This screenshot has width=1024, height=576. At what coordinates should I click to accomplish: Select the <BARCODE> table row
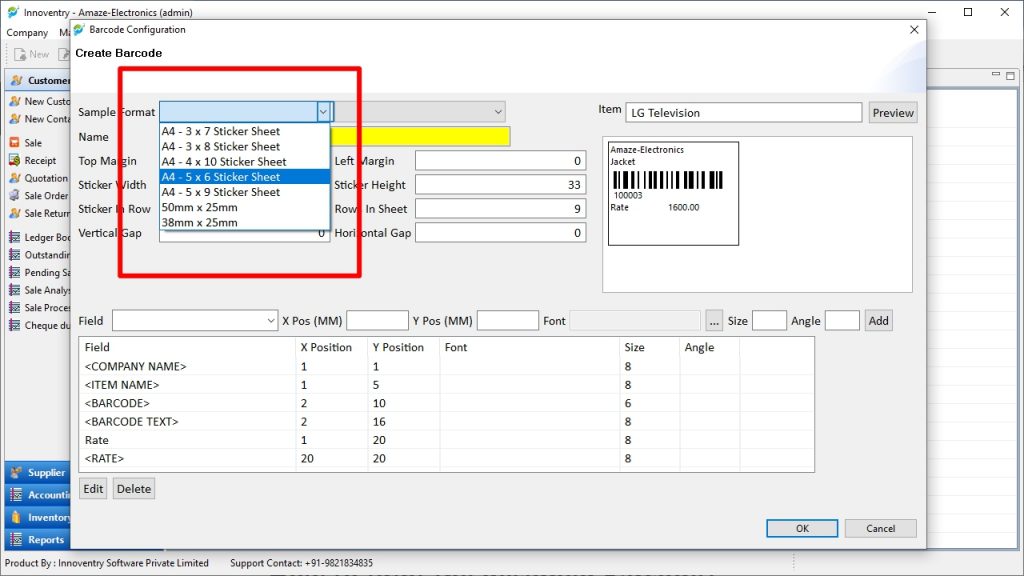click(x=447, y=403)
